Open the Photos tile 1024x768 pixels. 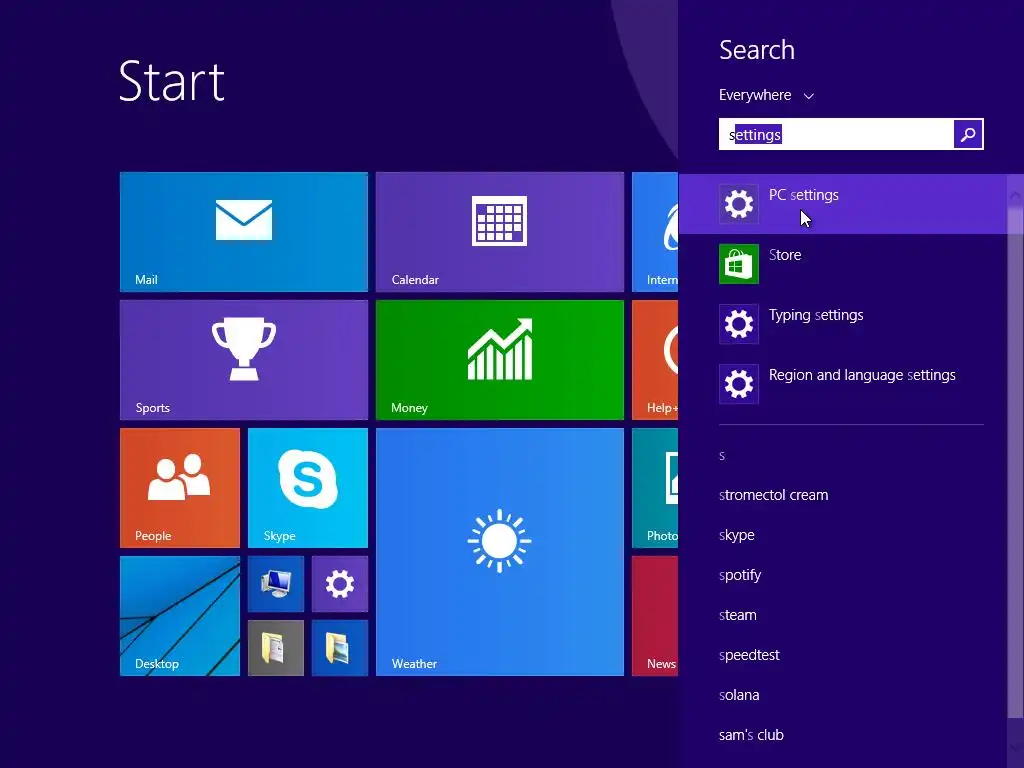[x=655, y=488]
